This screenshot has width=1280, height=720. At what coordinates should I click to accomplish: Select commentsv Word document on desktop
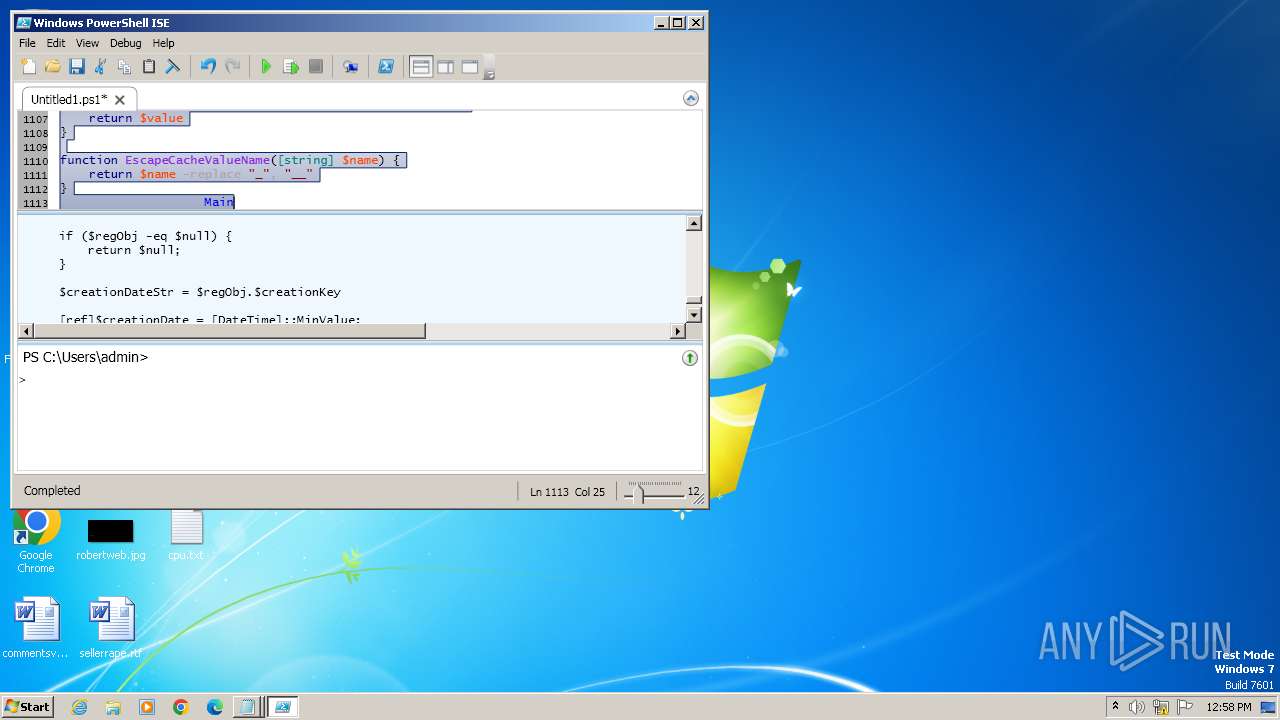tap(36, 628)
